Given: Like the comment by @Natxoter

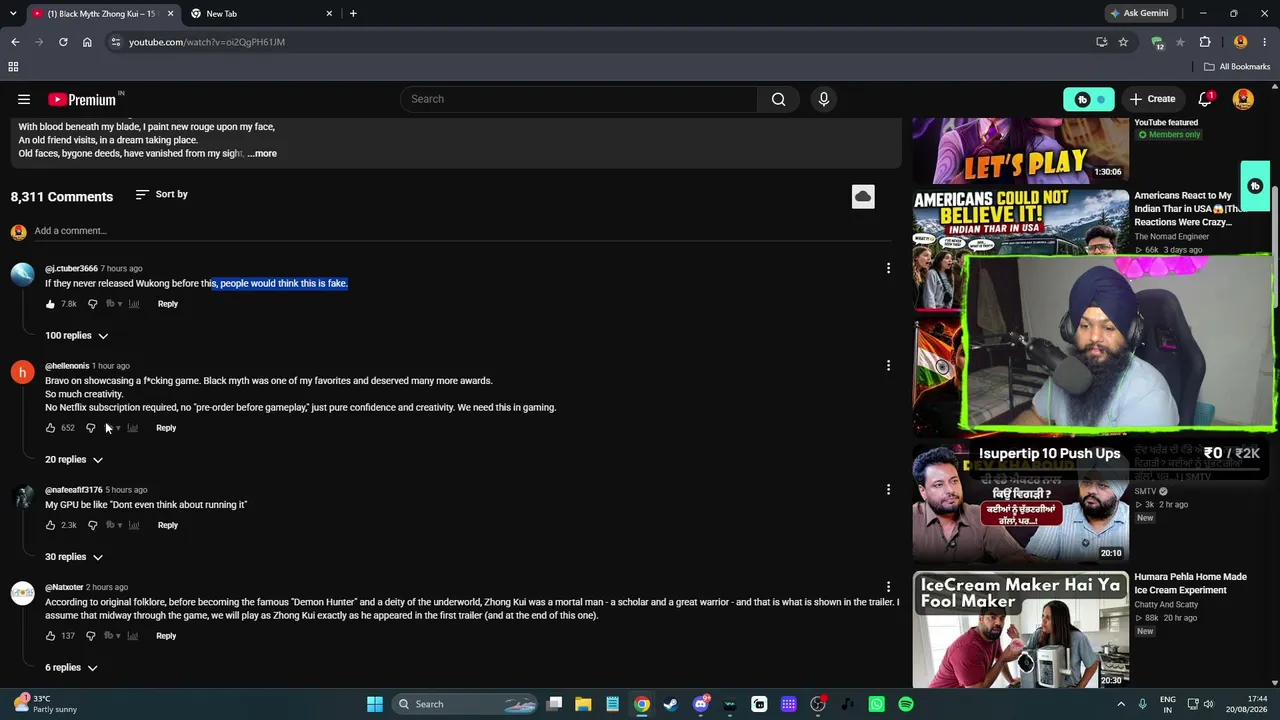Looking at the screenshot, I should coord(50,636).
